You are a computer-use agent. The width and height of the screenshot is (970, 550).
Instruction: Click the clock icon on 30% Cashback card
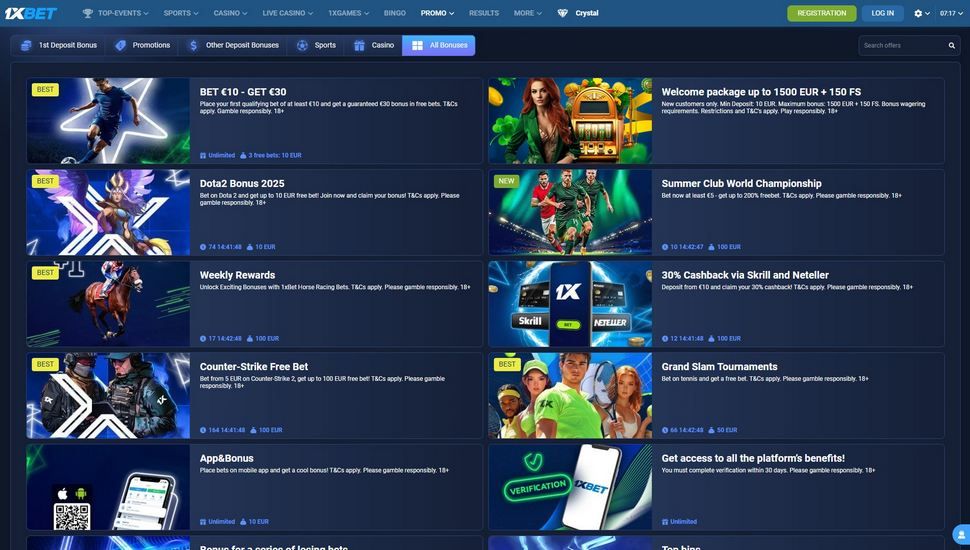click(665, 339)
